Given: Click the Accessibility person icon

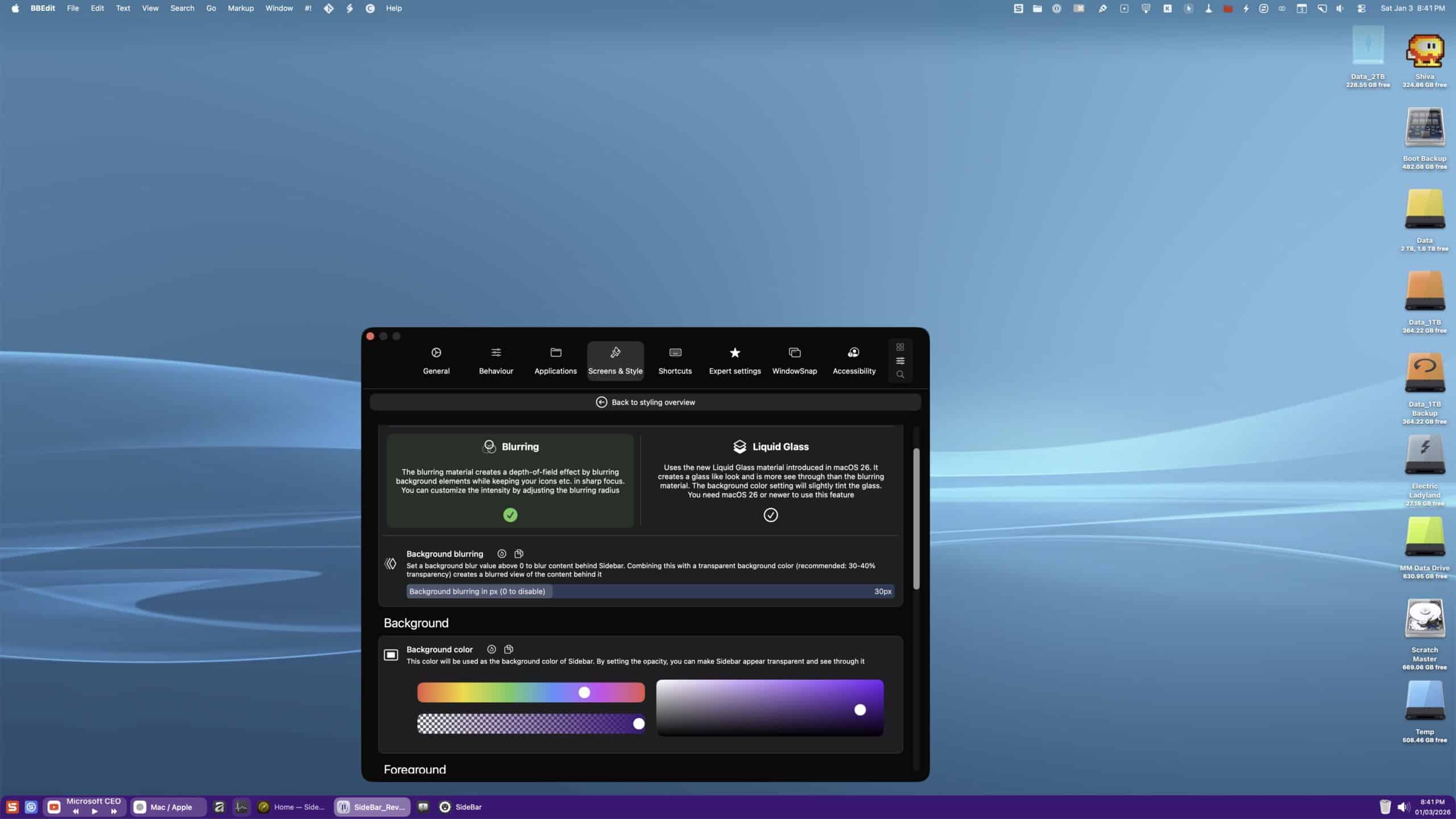Looking at the screenshot, I should click(x=854, y=353).
